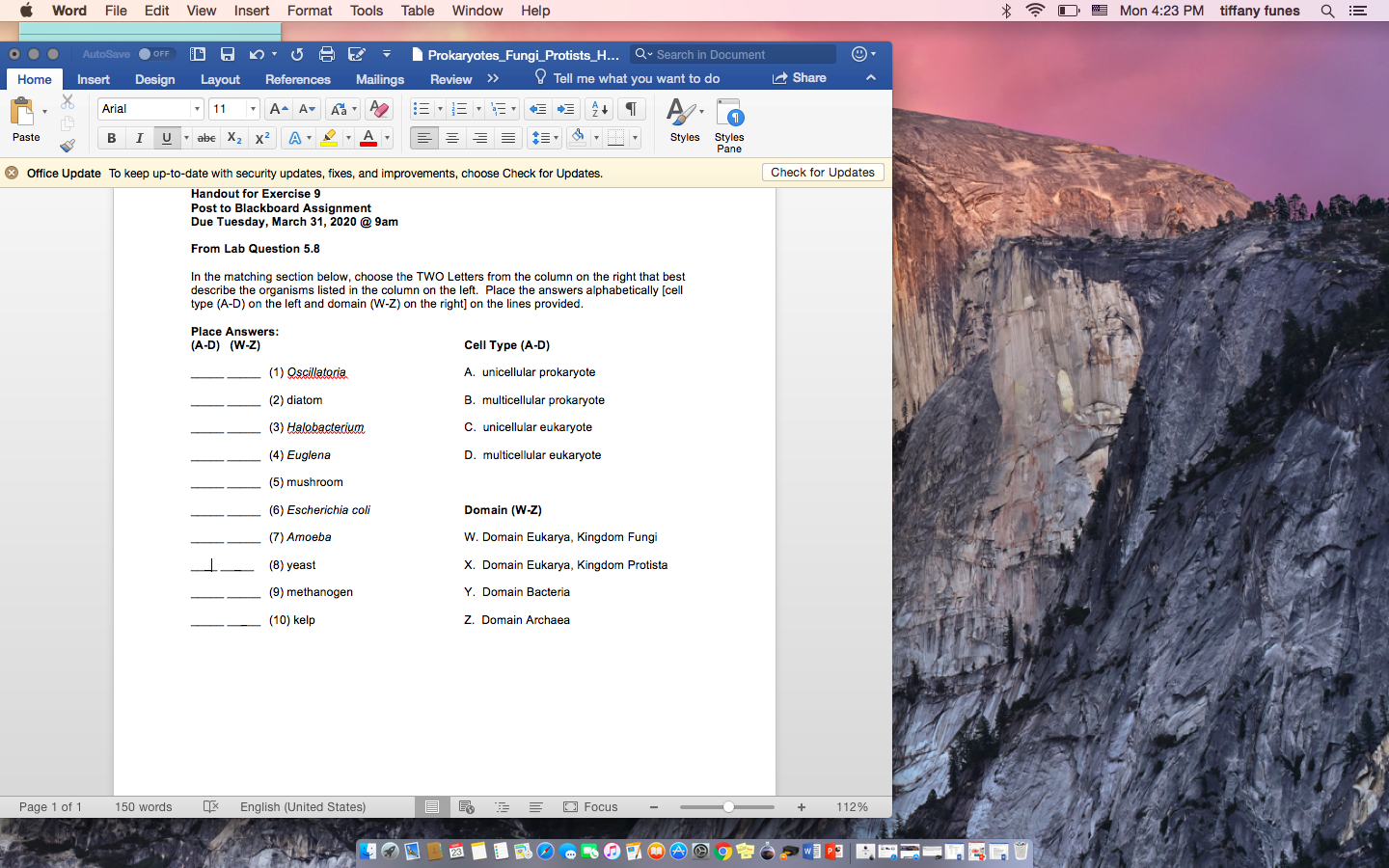The image size is (1389, 868).
Task: Enable Focus mode in status bar
Action: [x=590, y=807]
